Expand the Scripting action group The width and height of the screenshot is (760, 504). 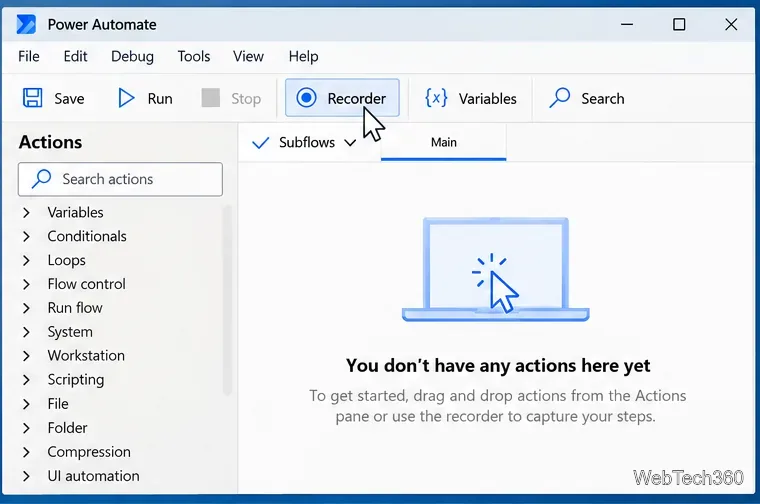tap(27, 379)
